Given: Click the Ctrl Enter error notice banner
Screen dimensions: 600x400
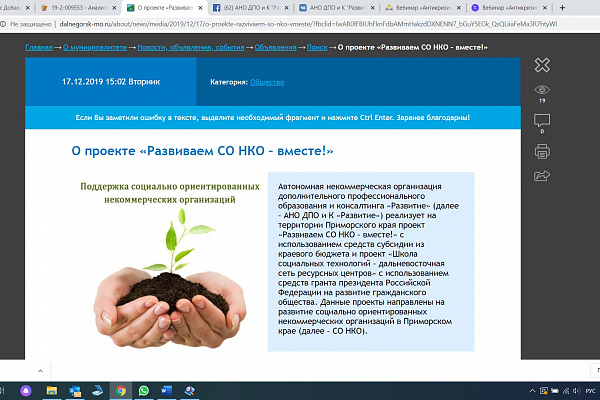Looking at the screenshot, I should tap(273, 118).
